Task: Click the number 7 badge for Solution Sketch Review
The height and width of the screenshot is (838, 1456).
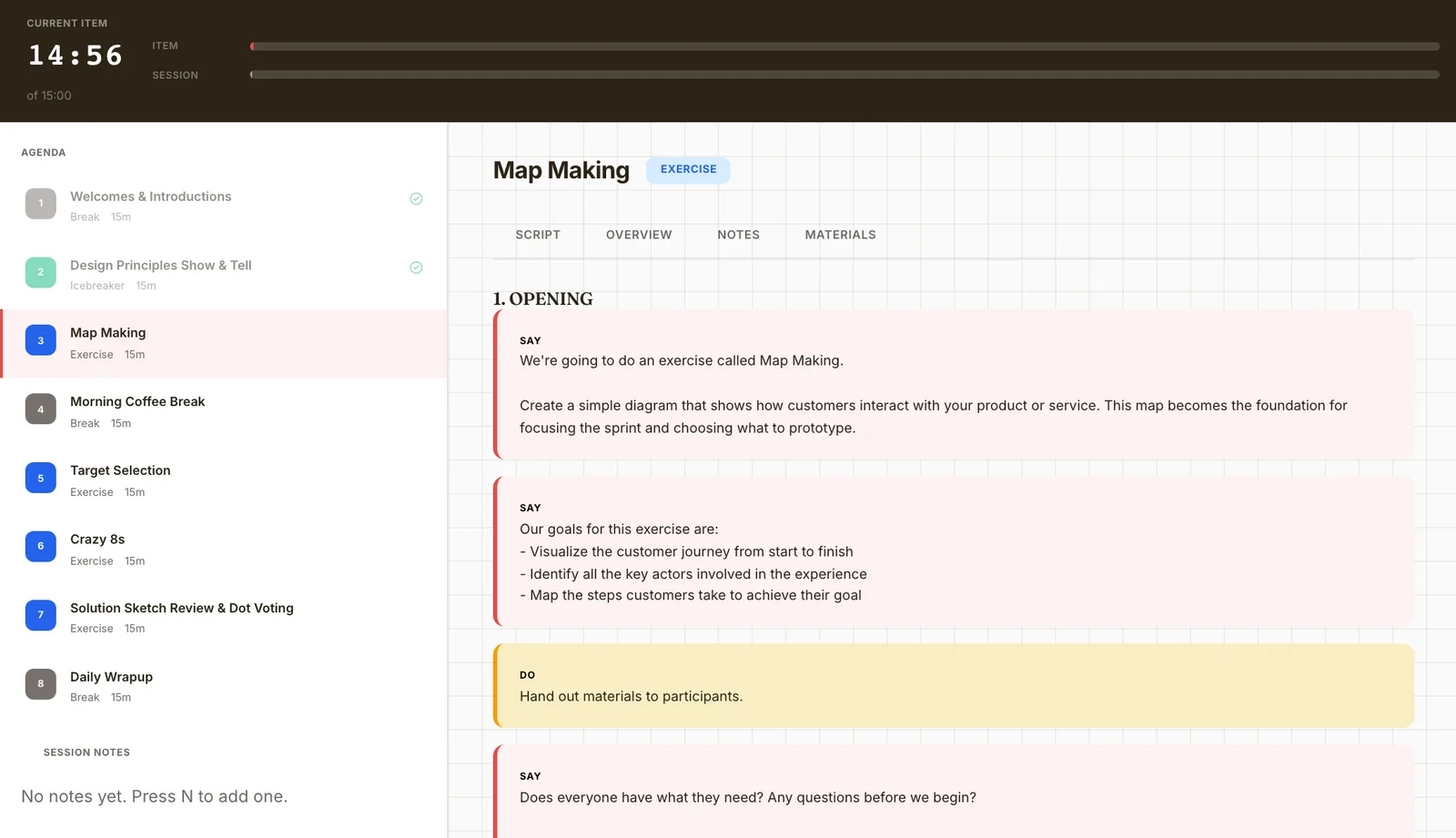Action: 40,615
